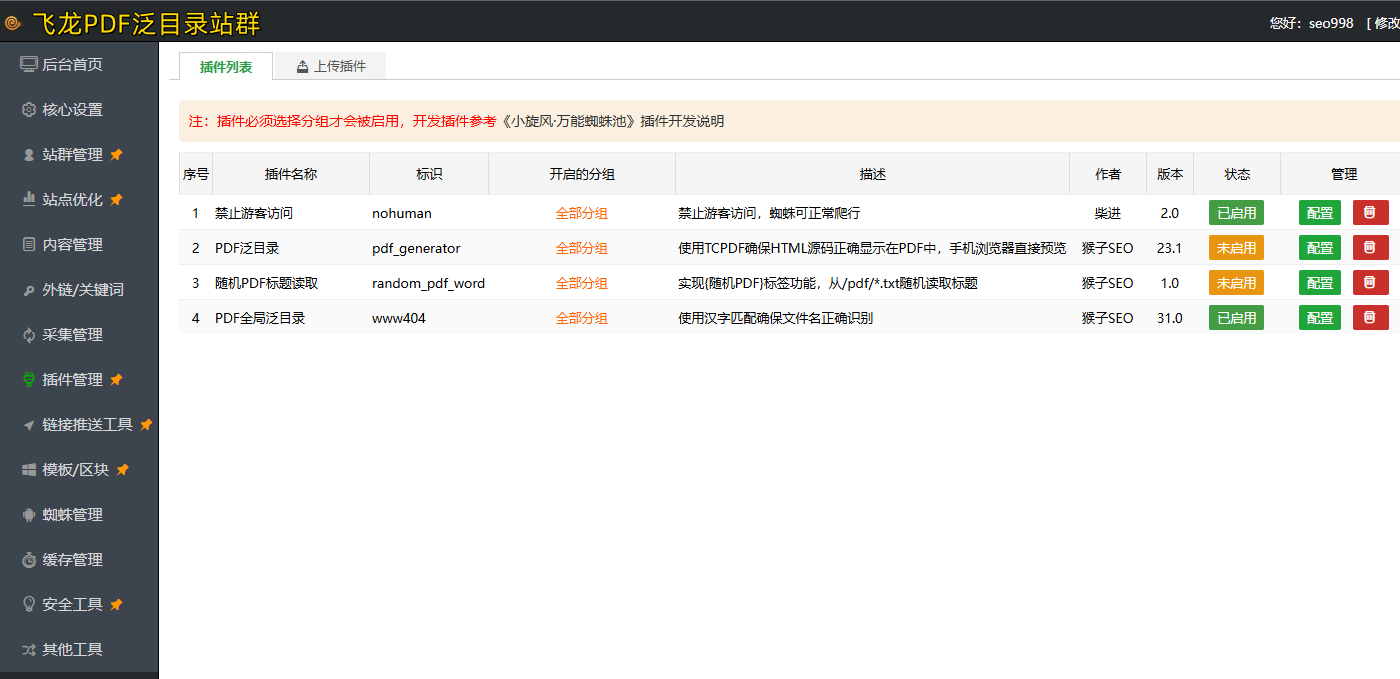Click the upload icon in 上传插件 tab
This screenshot has width=1400, height=679.
tap(302, 67)
